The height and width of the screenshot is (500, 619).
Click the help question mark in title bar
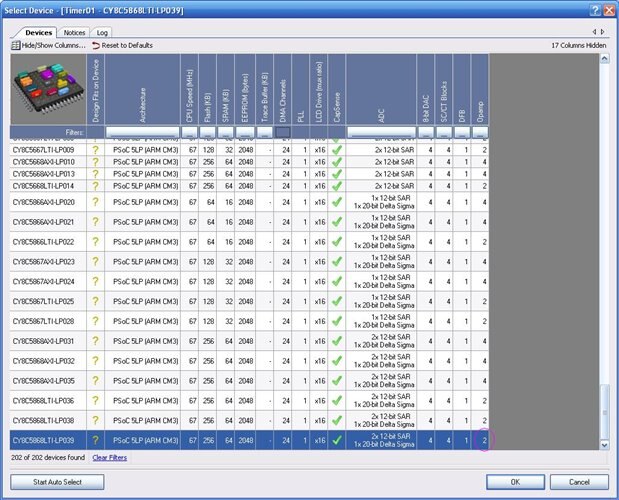coord(595,9)
